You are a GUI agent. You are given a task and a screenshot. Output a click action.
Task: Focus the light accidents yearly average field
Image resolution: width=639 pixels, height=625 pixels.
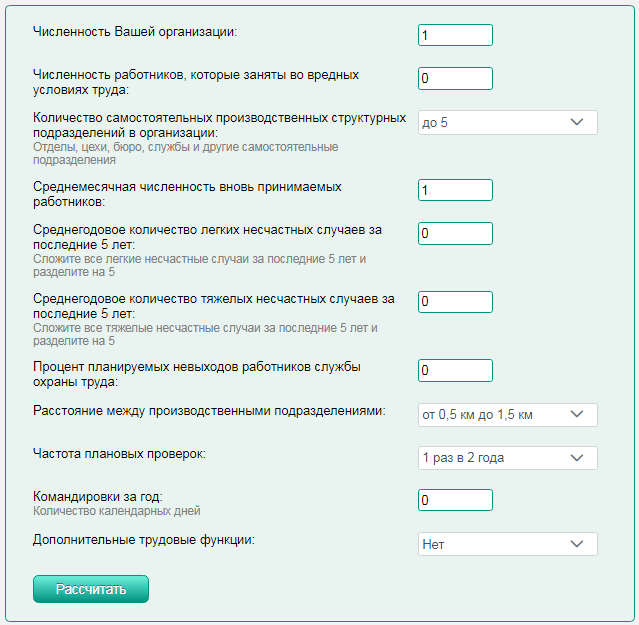point(455,233)
